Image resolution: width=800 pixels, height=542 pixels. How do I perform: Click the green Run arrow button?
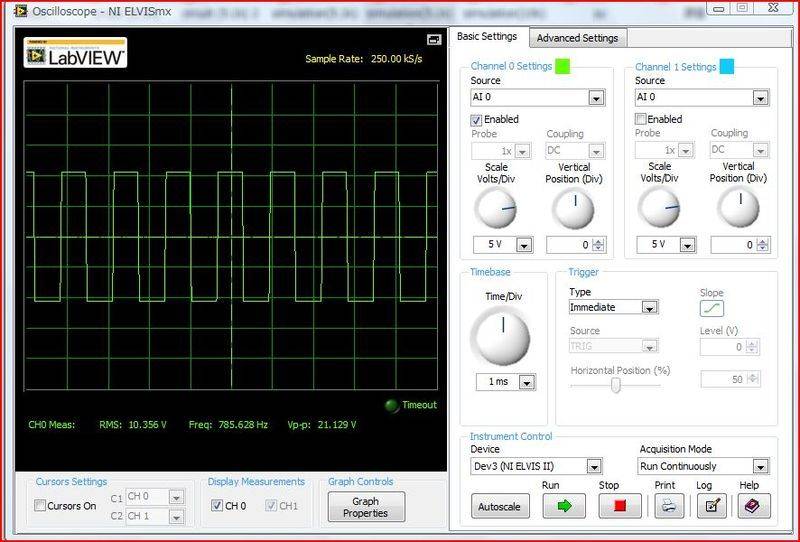564,505
